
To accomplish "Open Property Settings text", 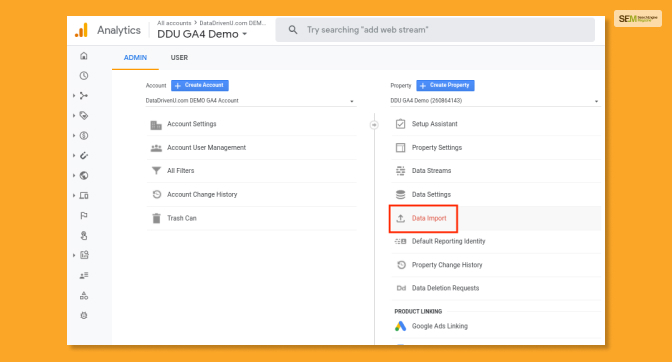I will [x=437, y=147].
